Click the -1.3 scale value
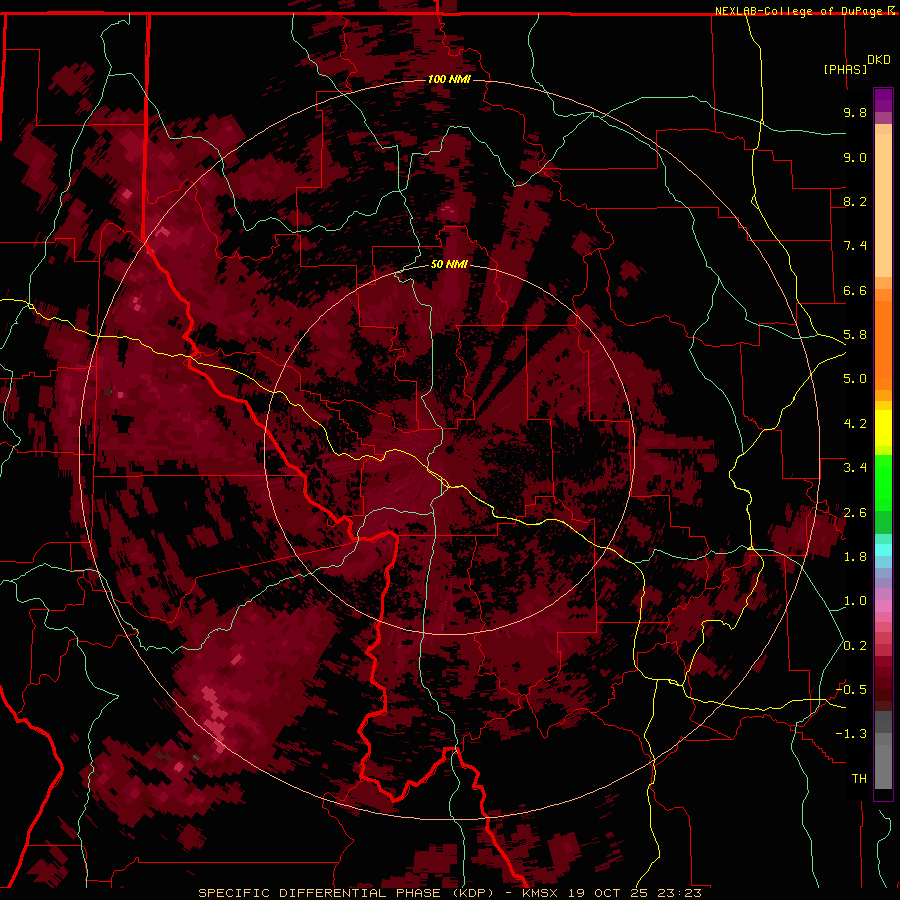This screenshot has width=900, height=900. pyautogui.click(x=851, y=734)
